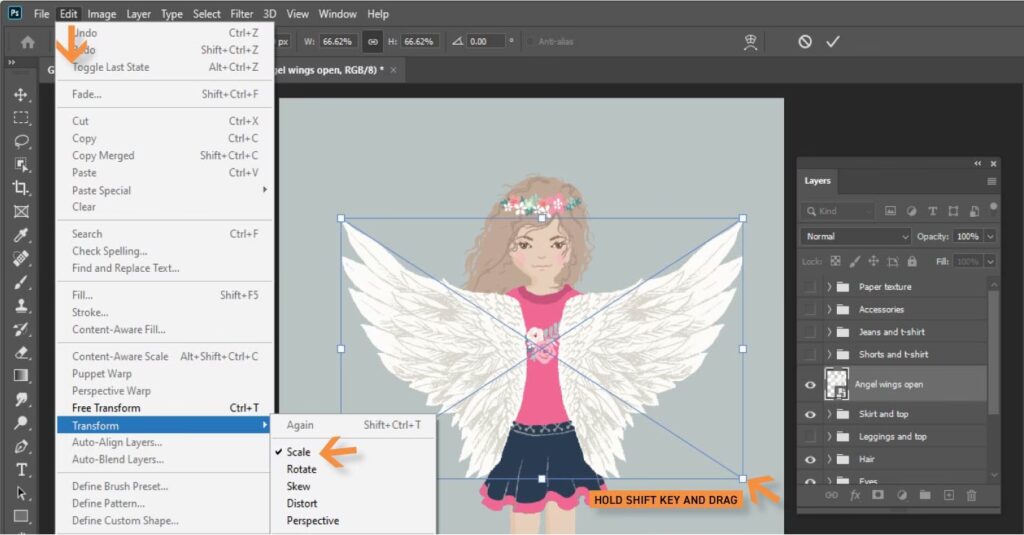
Task: Commit transform with the checkmark icon
Action: [x=832, y=42]
